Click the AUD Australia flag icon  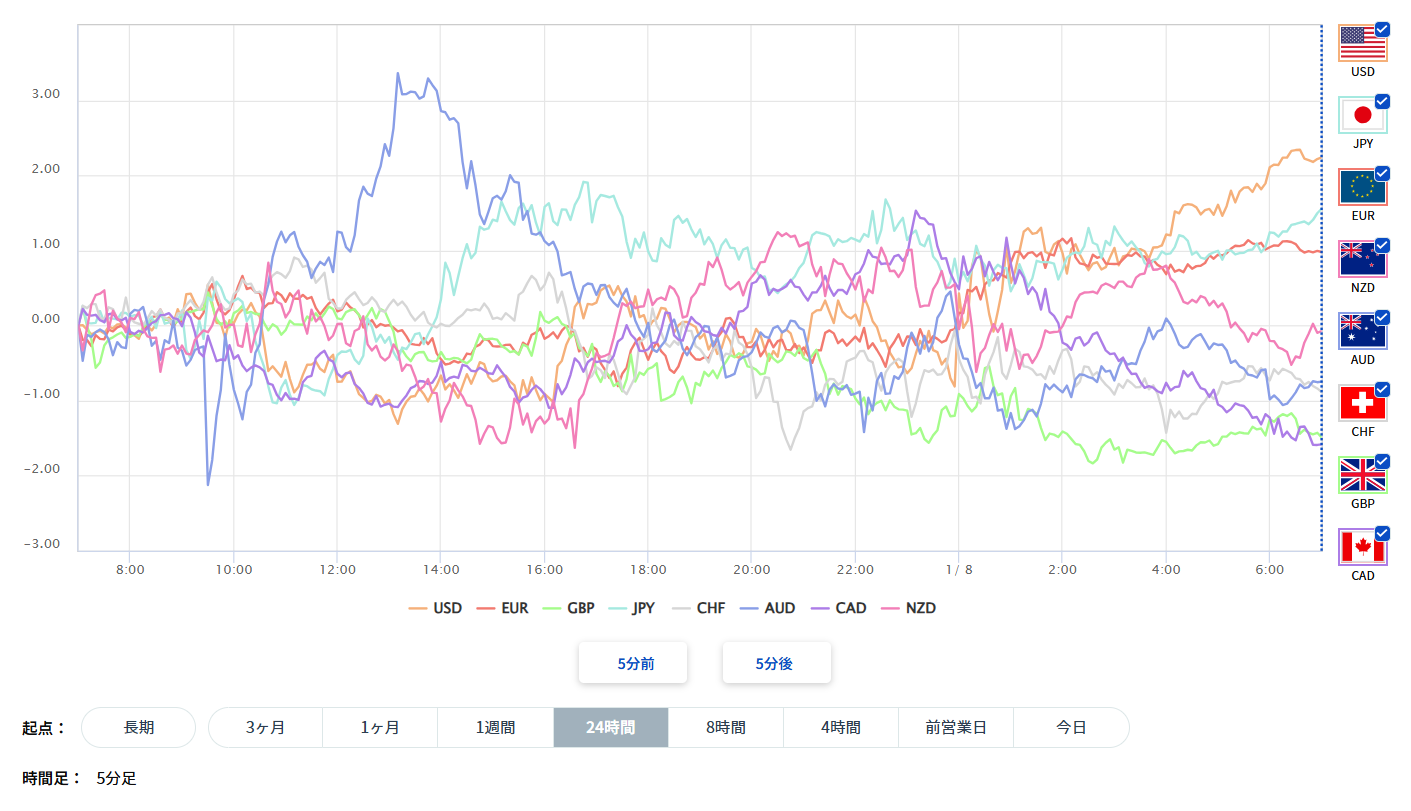(1362, 331)
